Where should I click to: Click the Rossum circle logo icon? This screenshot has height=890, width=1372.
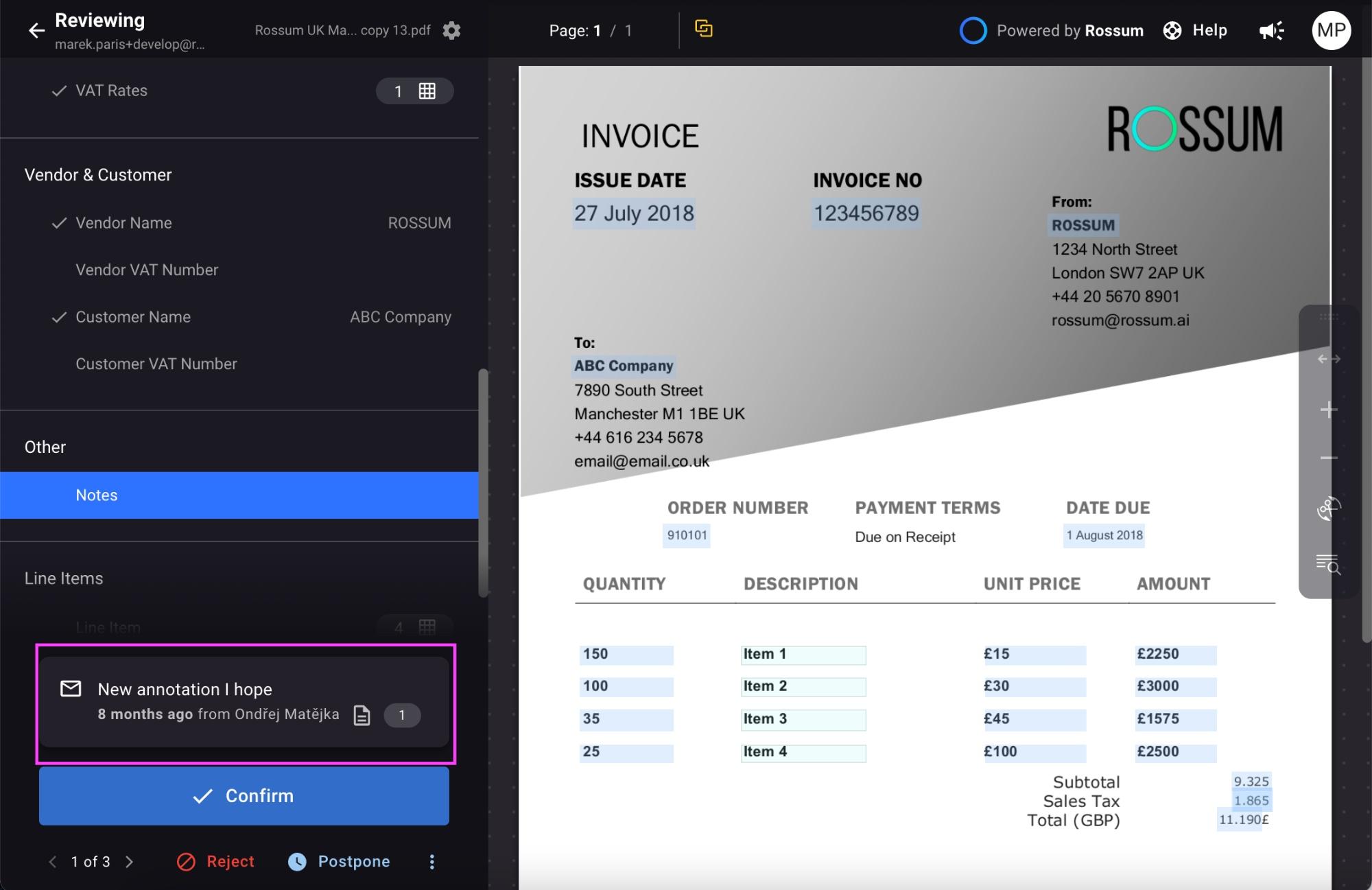pos(973,30)
